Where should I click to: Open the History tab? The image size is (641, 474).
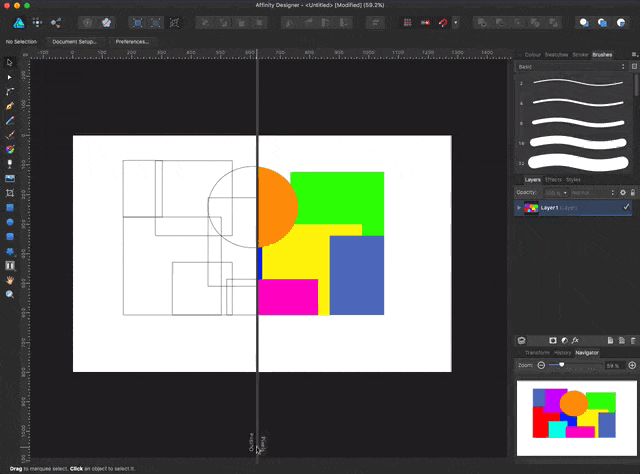pos(563,352)
